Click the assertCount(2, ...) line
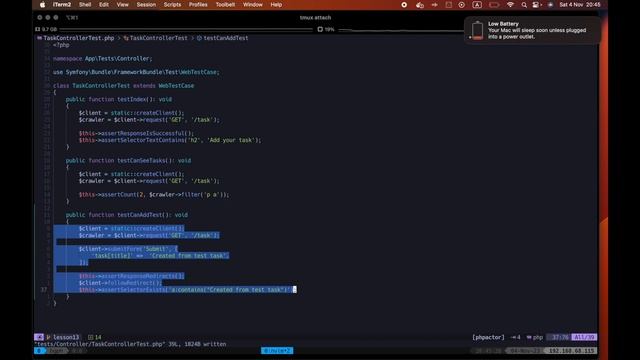The image size is (640, 360). click(154, 195)
